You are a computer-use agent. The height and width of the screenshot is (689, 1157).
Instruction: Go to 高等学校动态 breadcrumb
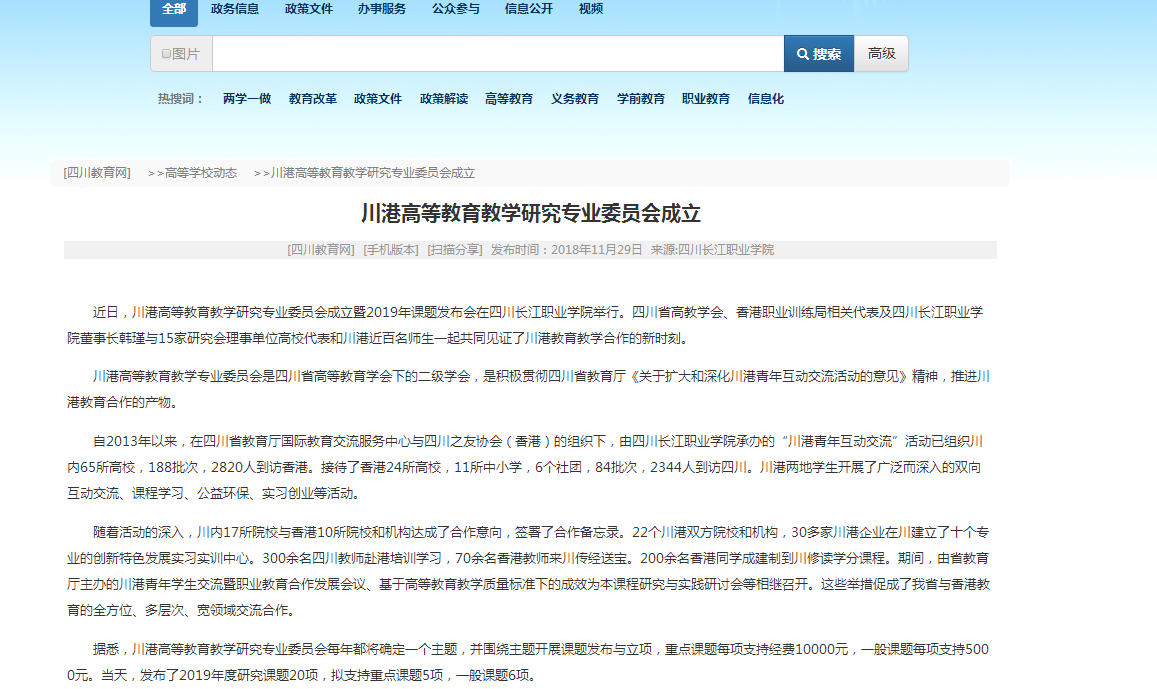coord(201,173)
